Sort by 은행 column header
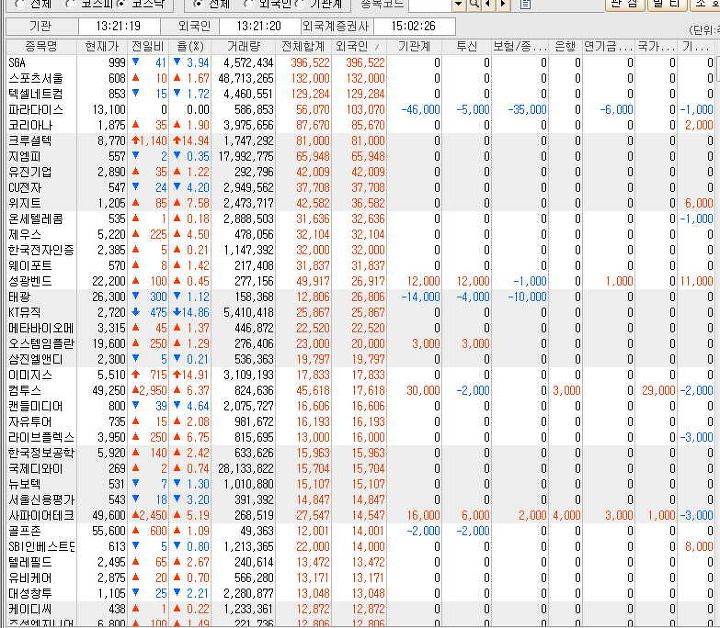 point(565,46)
